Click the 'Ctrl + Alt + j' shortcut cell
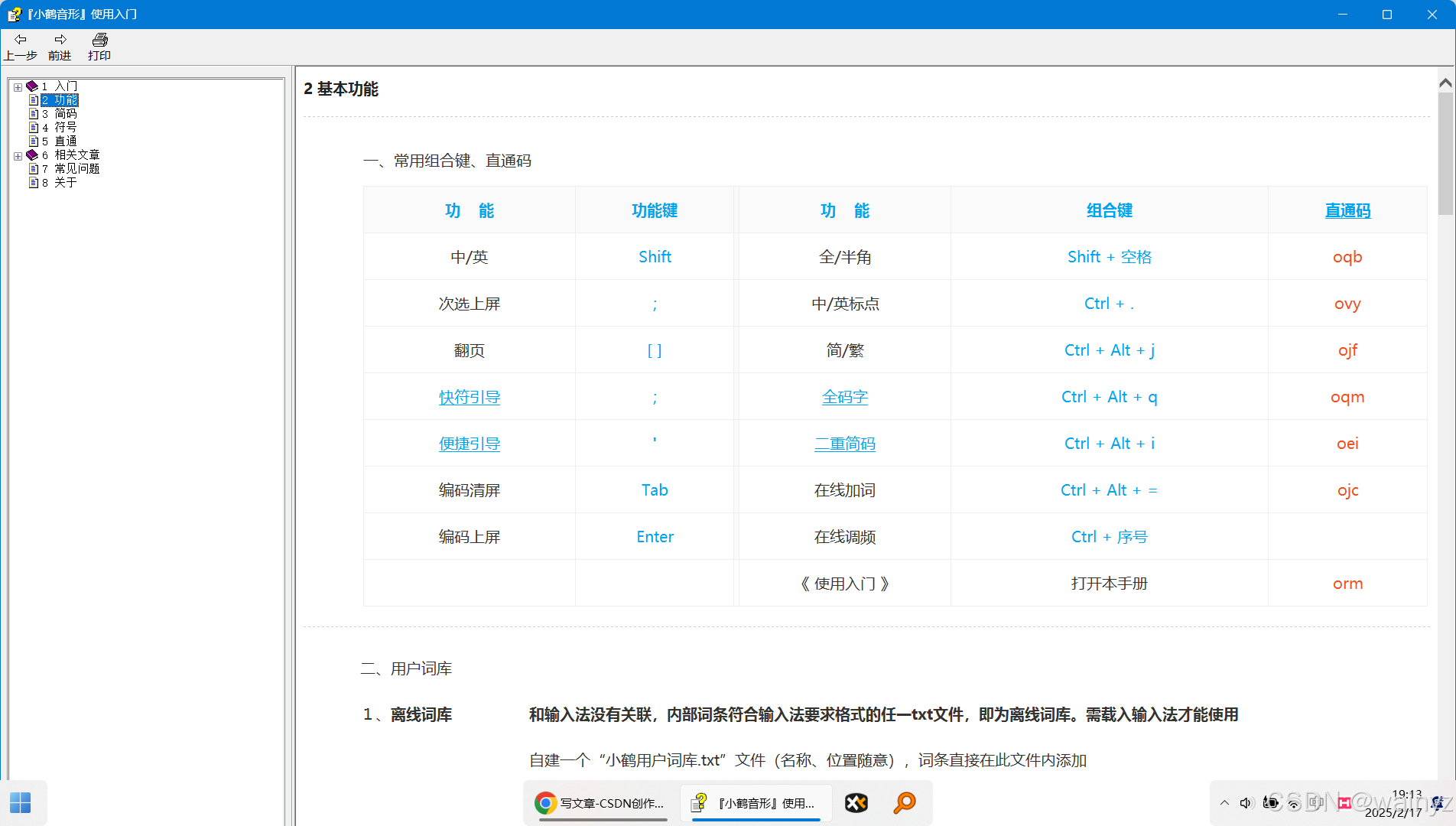1456x826 pixels. tap(1110, 350)
